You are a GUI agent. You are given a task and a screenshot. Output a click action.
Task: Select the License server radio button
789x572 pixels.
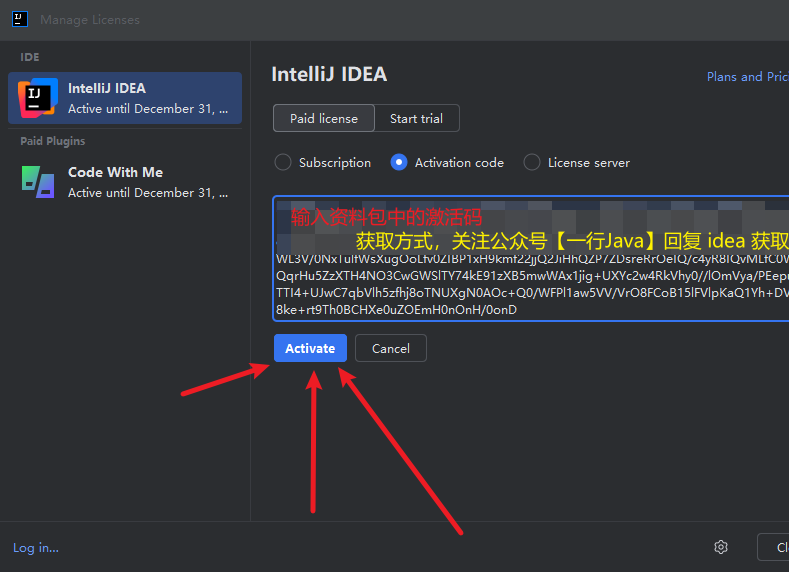pyautogui.click(x=532, y=162)
